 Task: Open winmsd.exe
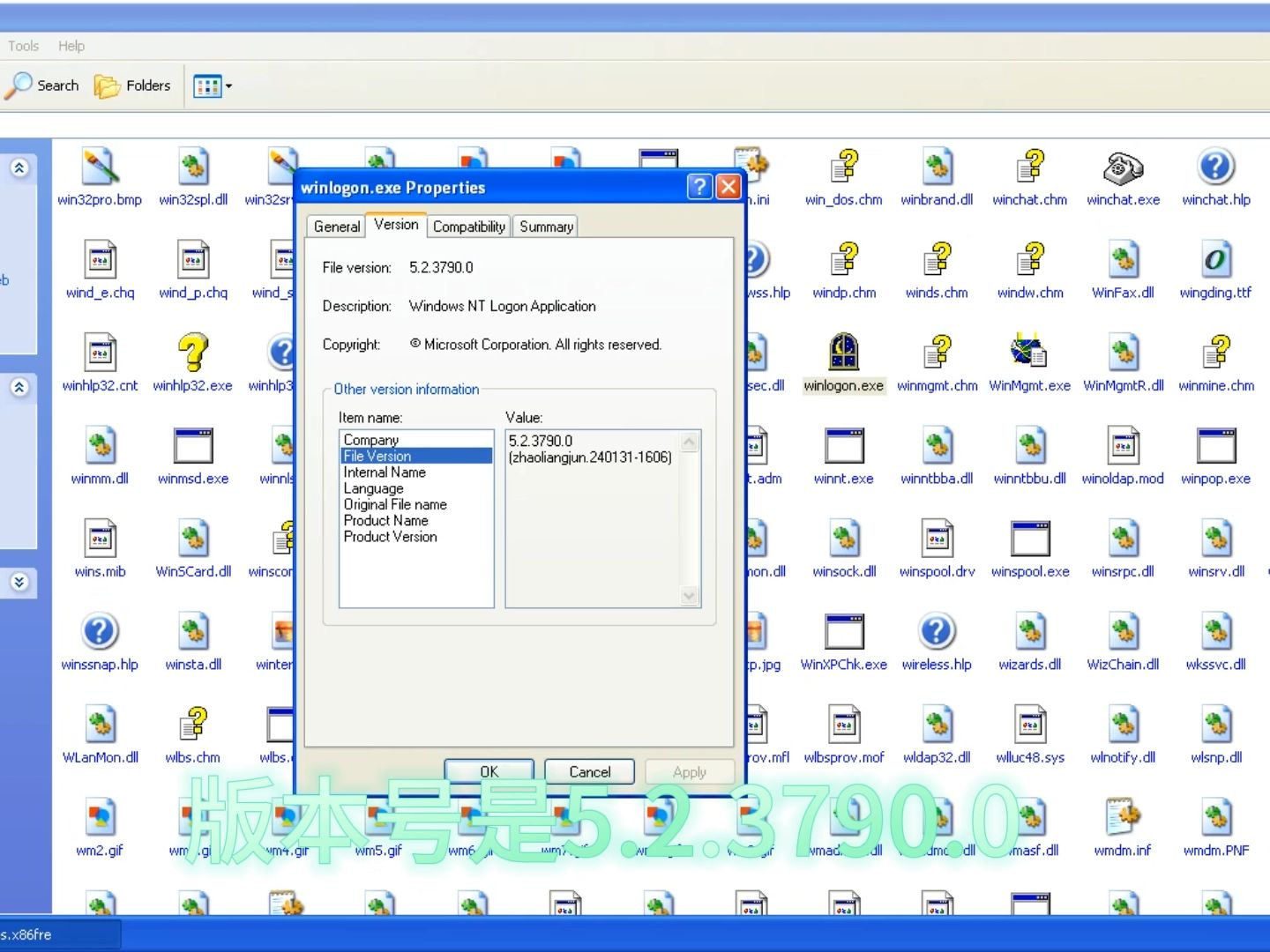(x=193, y=445)
